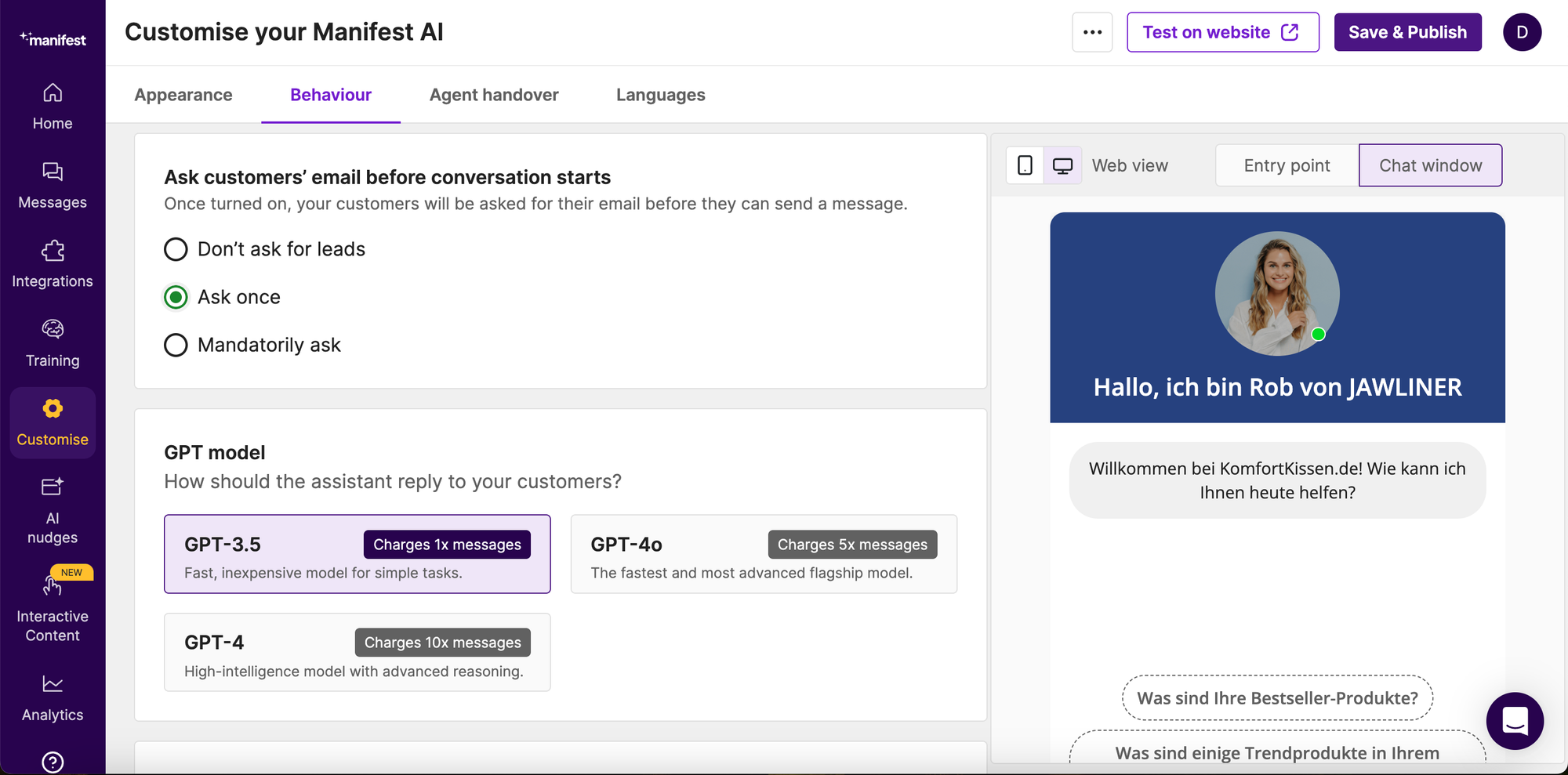Select the Ask once radio button
The width and height of the screenshot is (1568, 775).
[176, 297]
